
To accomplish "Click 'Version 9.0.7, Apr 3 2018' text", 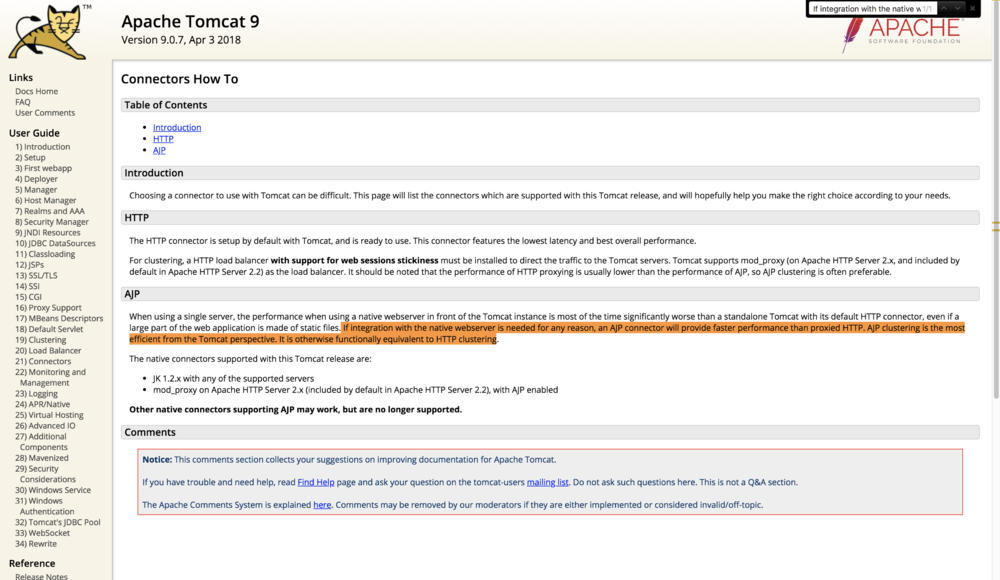I will point(181,40).
